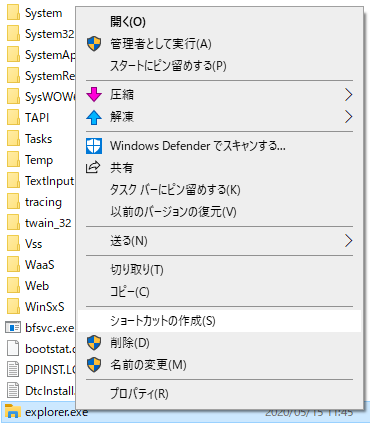Viewport: 370px width, 426px height.
Task: Select コピー(C) menu entry
Action: (x=219, y=292)
